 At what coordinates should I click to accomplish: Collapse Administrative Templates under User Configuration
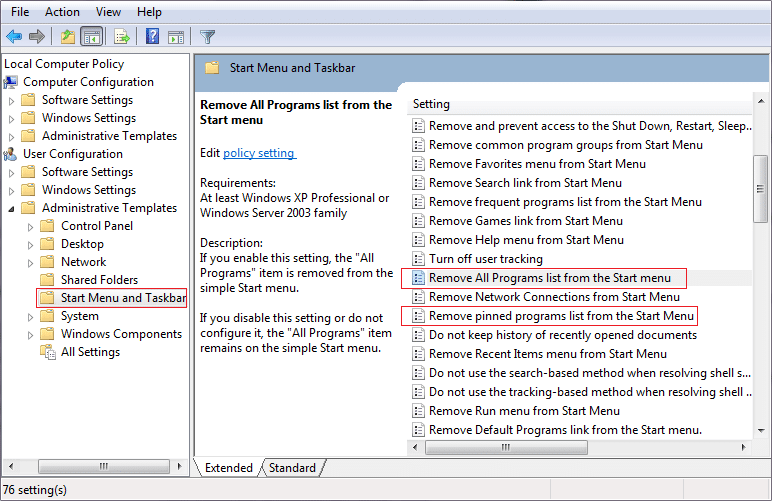(11, 209)
